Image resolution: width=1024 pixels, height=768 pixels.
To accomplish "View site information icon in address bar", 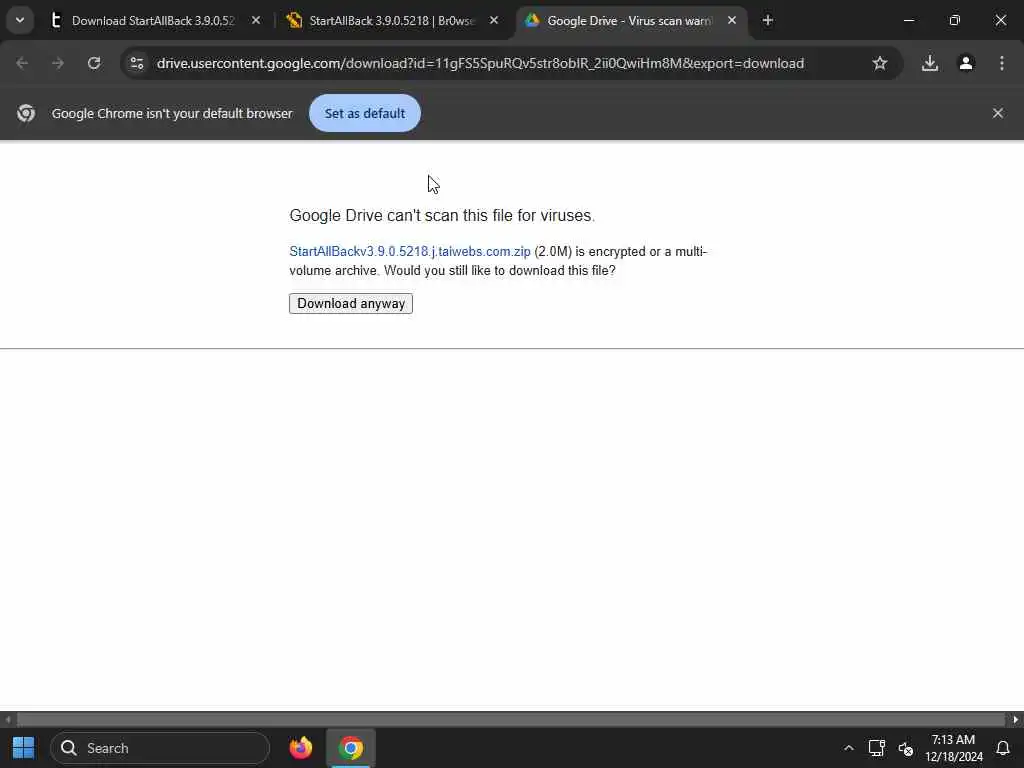I will tap(137, 63).
